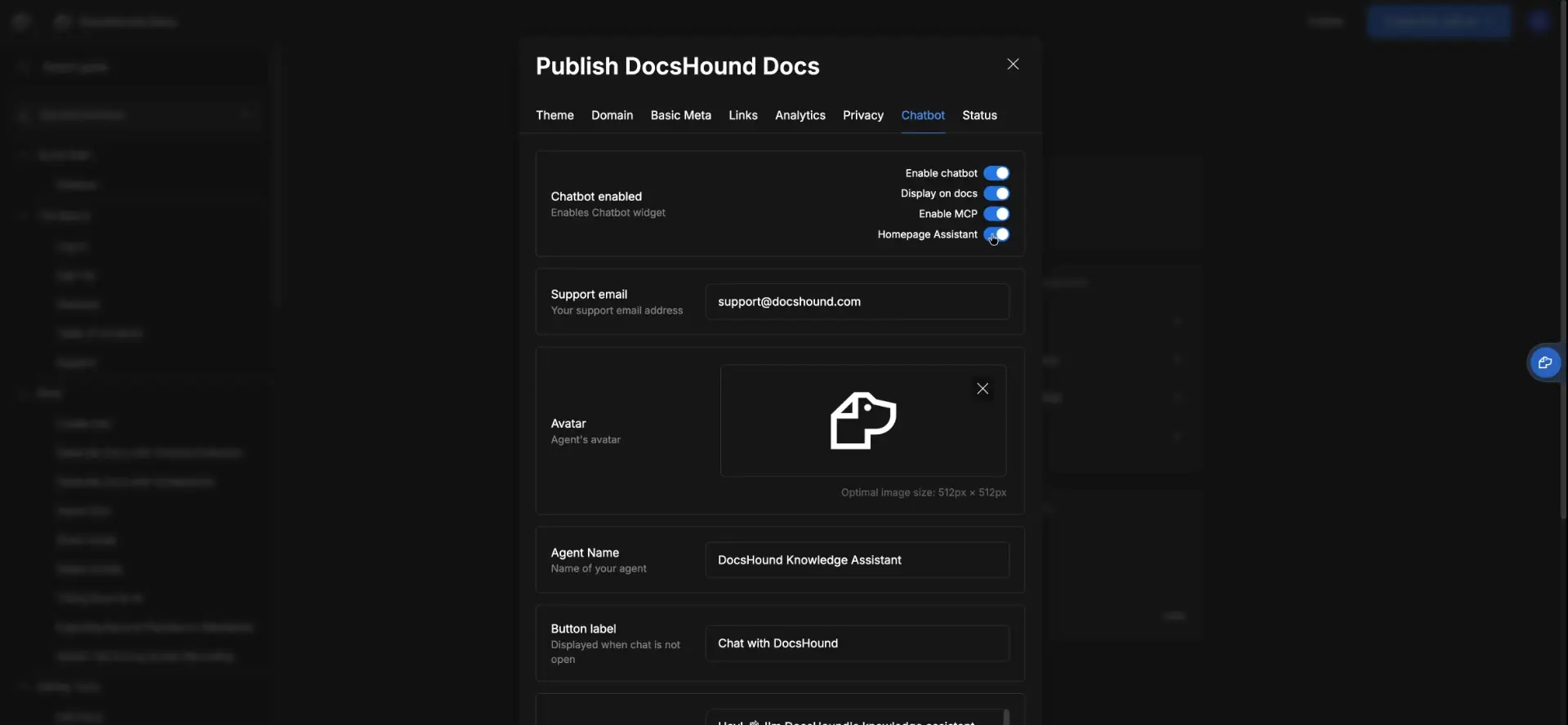Click the dog avatar image preview

(x=863, y=420)
